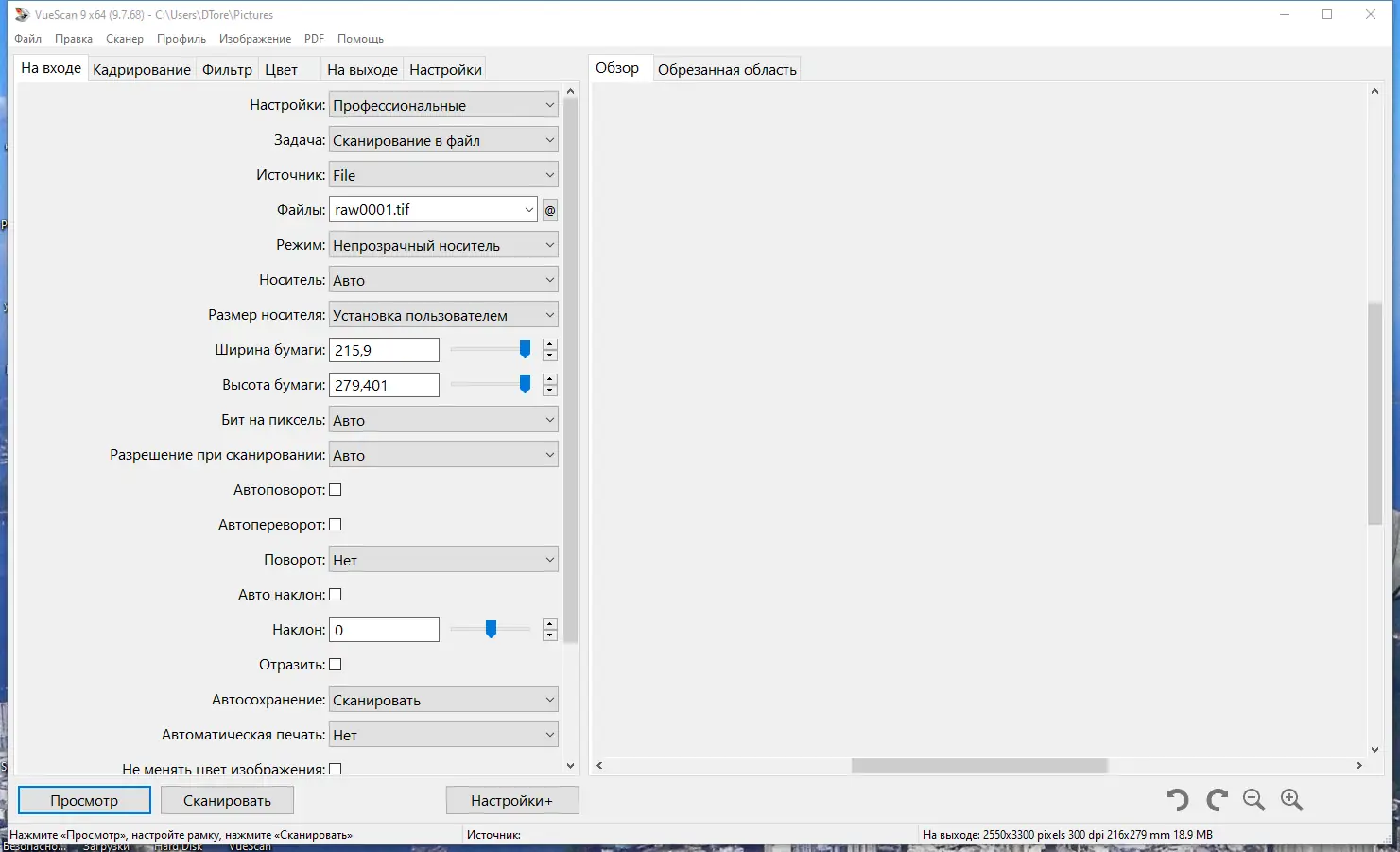Switch to the Кадрирование tab

point(142,70)
